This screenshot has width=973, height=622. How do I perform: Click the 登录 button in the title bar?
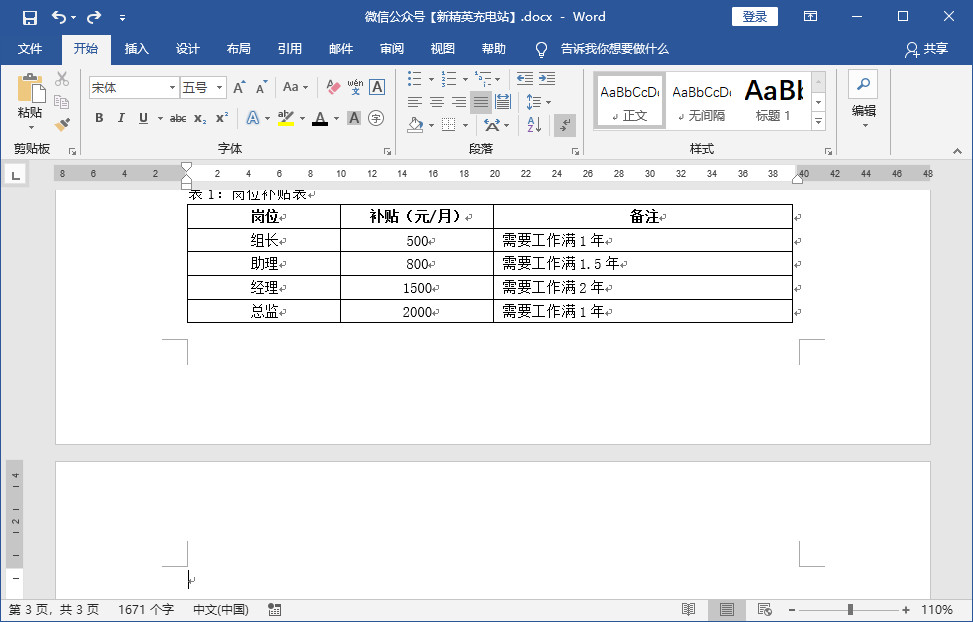(754, 16)
